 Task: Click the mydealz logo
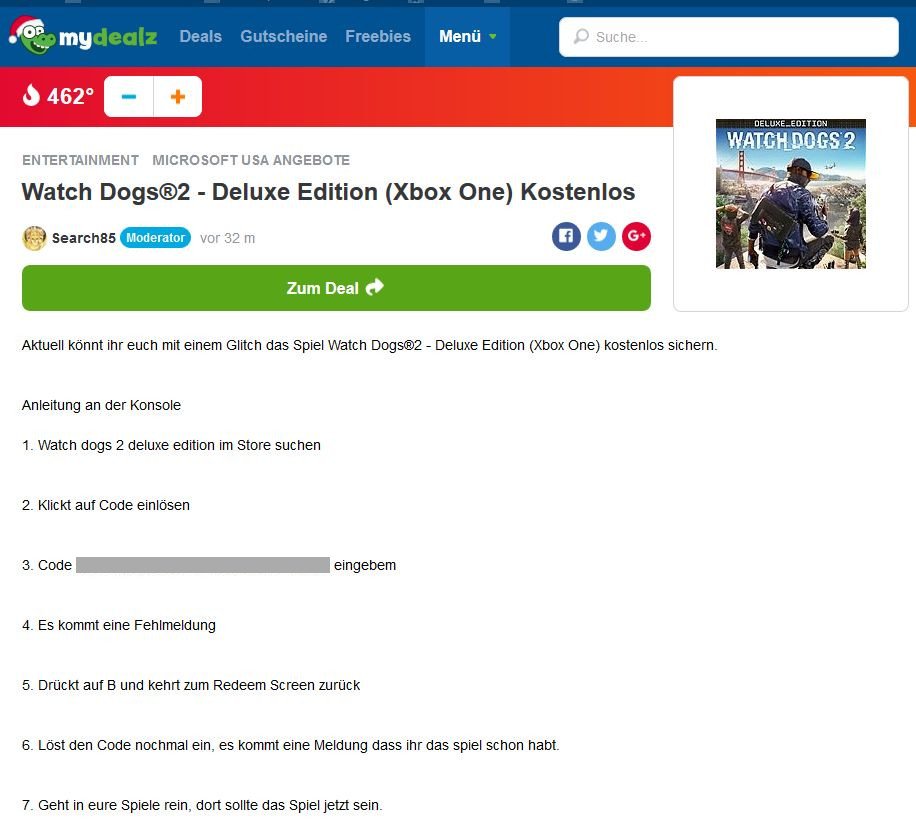(x=83, y=36)
